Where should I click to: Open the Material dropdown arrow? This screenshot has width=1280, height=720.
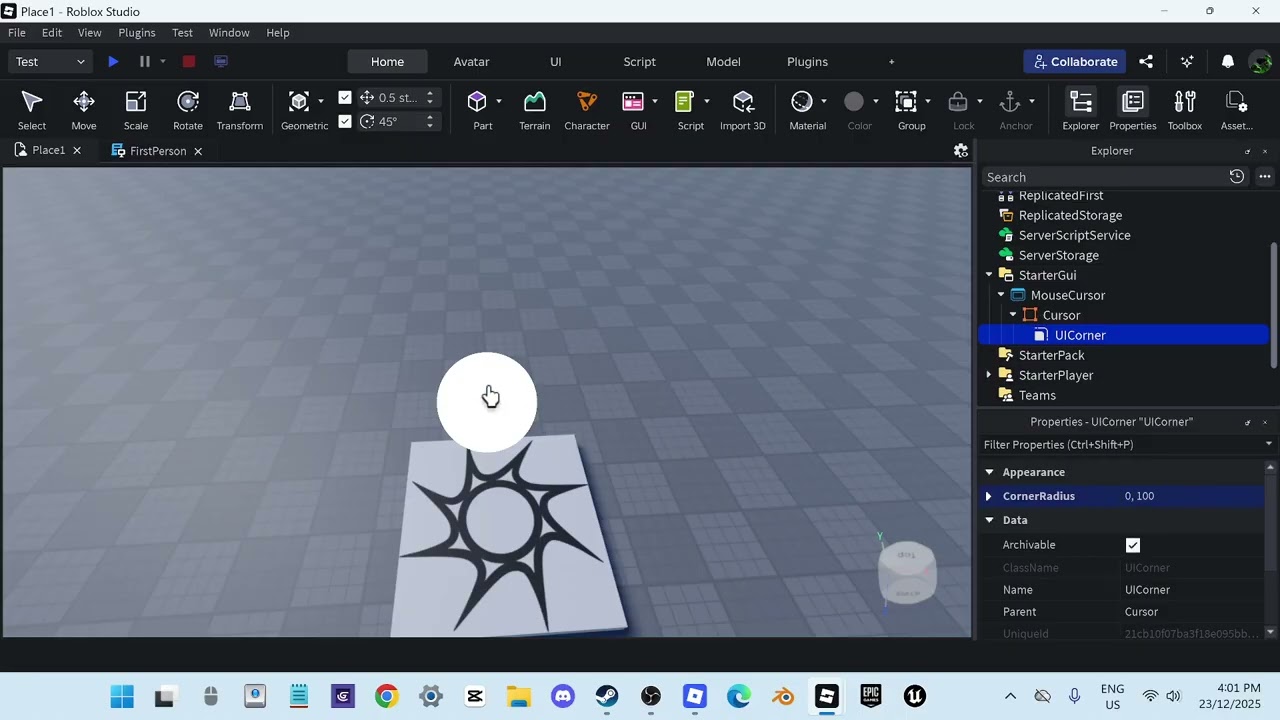click(824, 101)
